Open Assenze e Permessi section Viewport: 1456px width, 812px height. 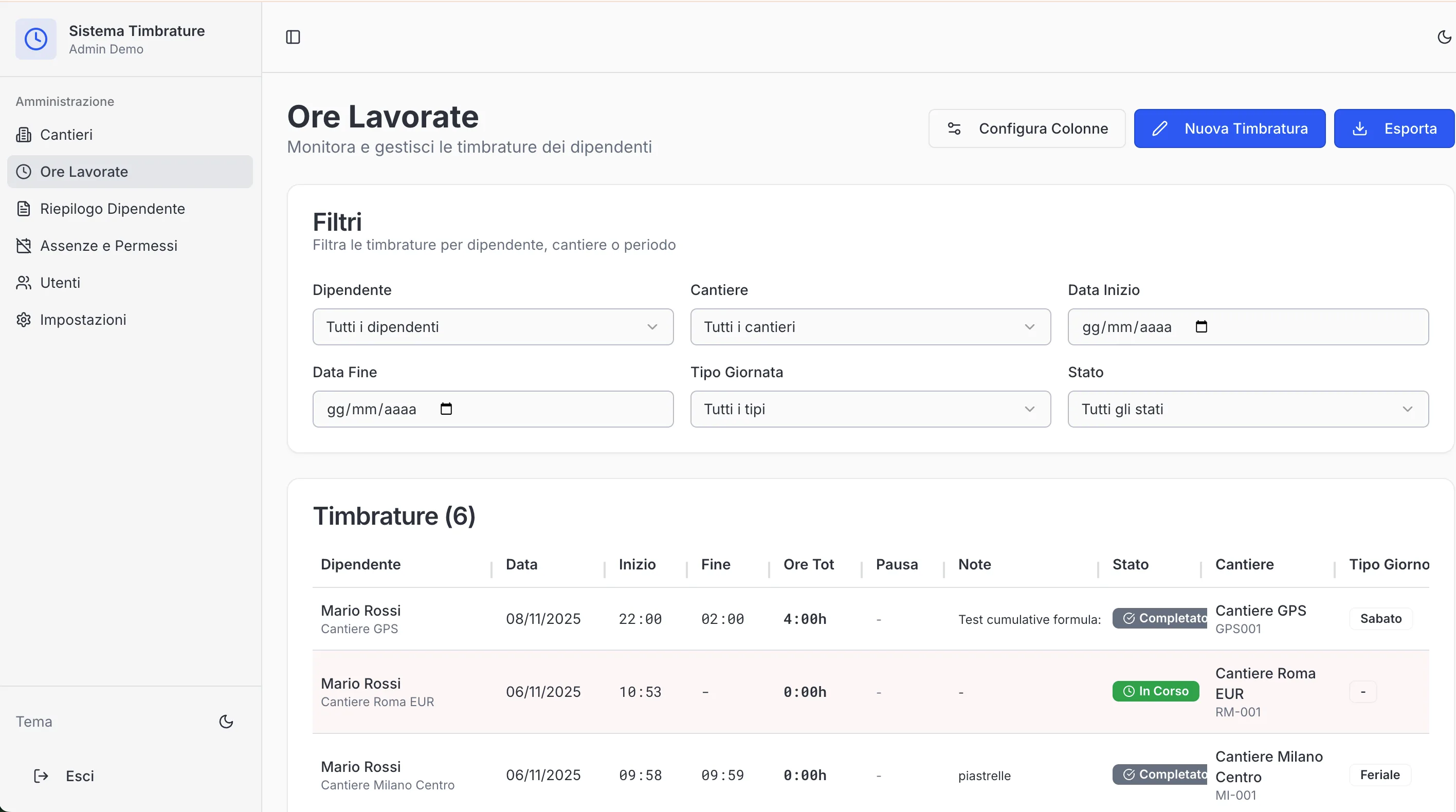pyautogui.click(x=108, y=246)
